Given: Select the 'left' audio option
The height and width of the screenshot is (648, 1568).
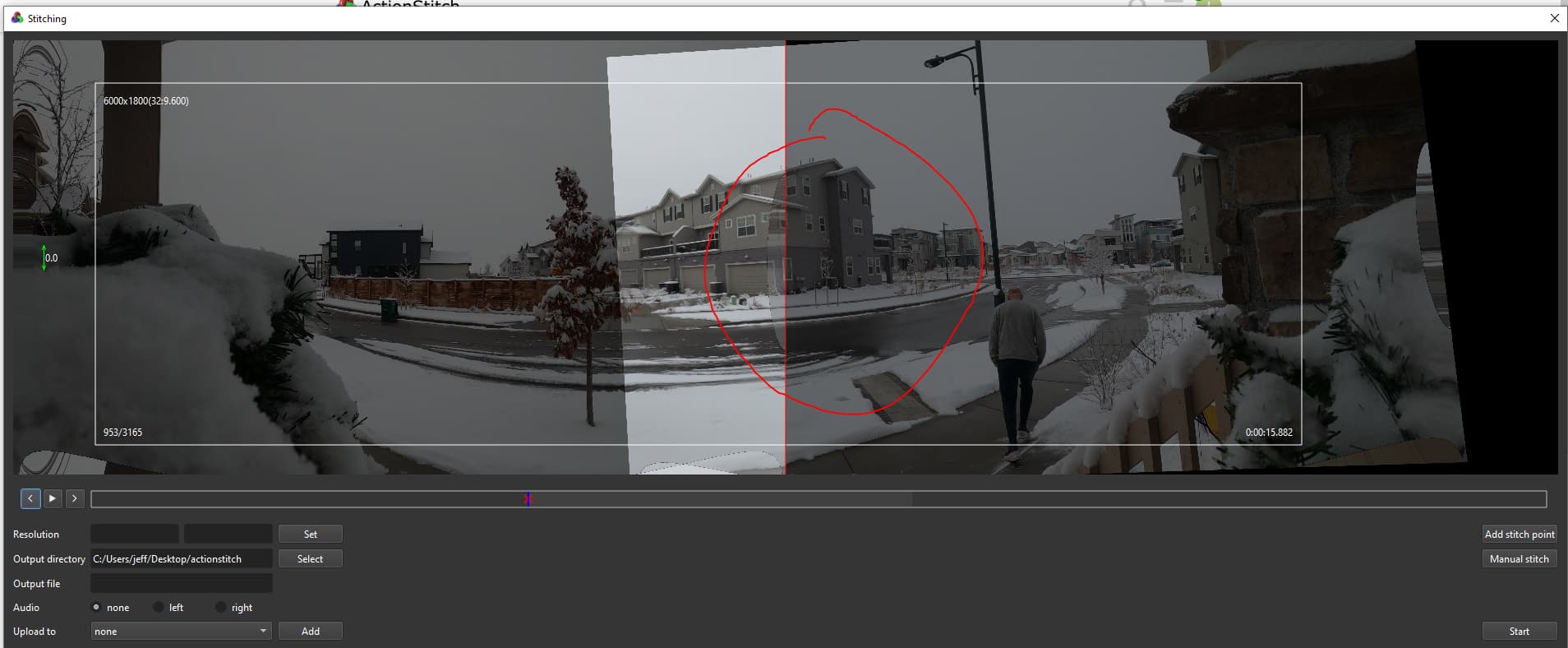Looking at the screenshot, I should [159, 608].
